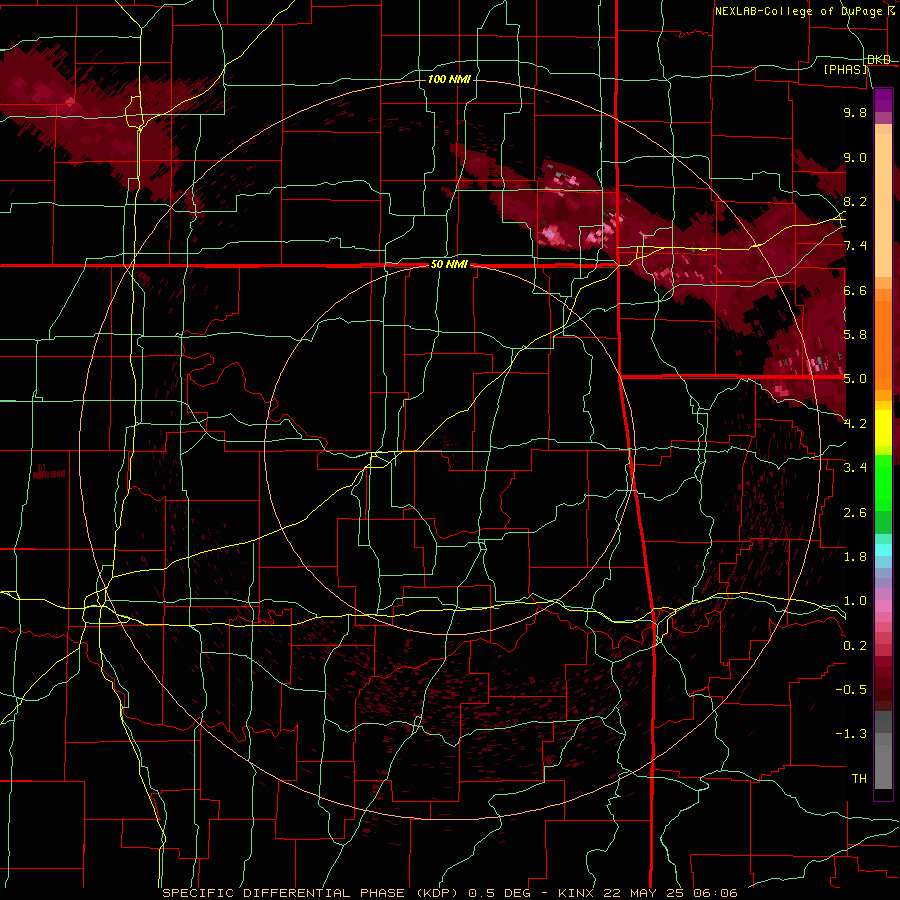900x900 pixels.
Task: Click the 7.4 legend value
Action: coord(855,246)
